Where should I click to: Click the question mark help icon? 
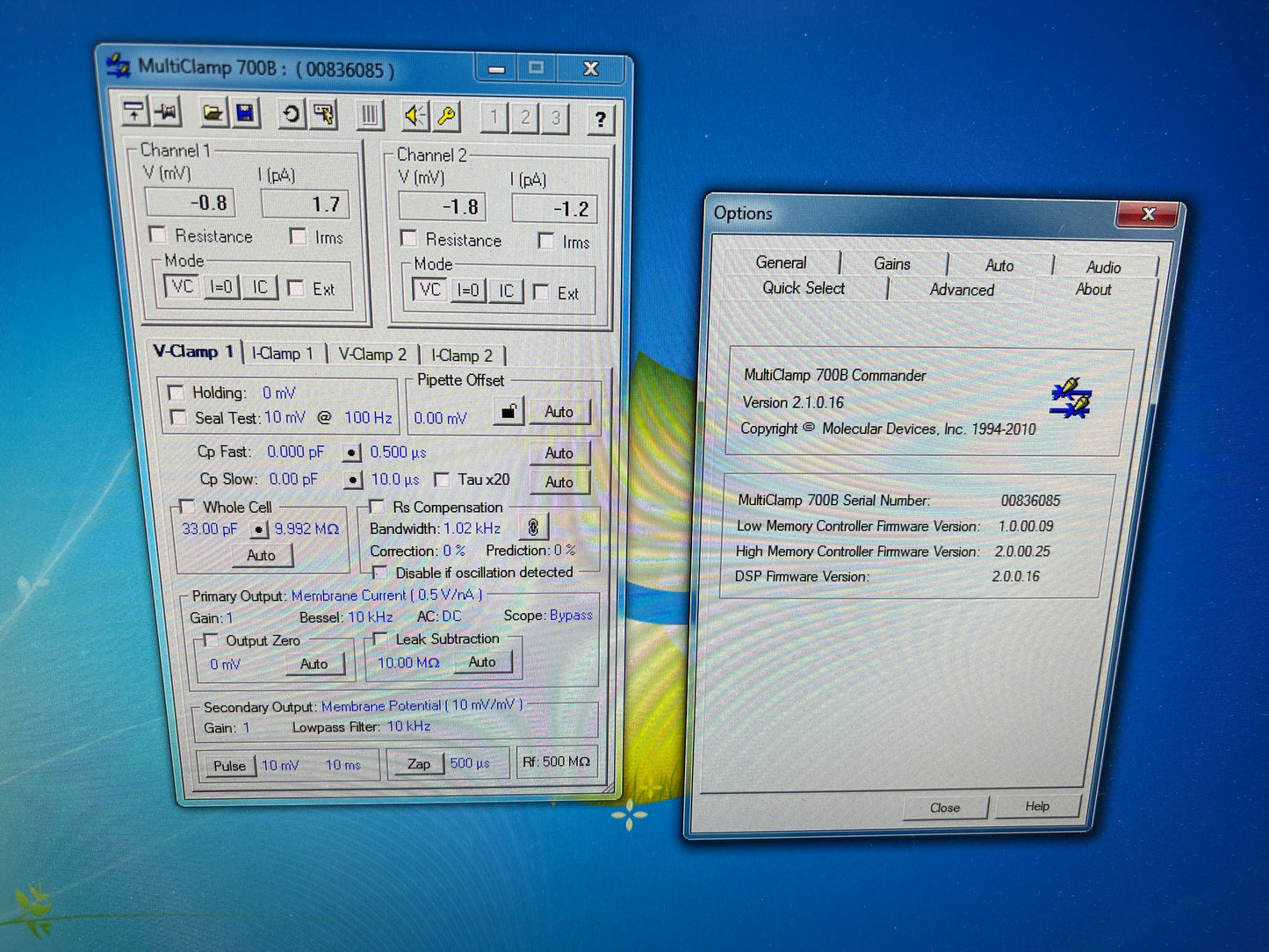(x=600, y=119)
